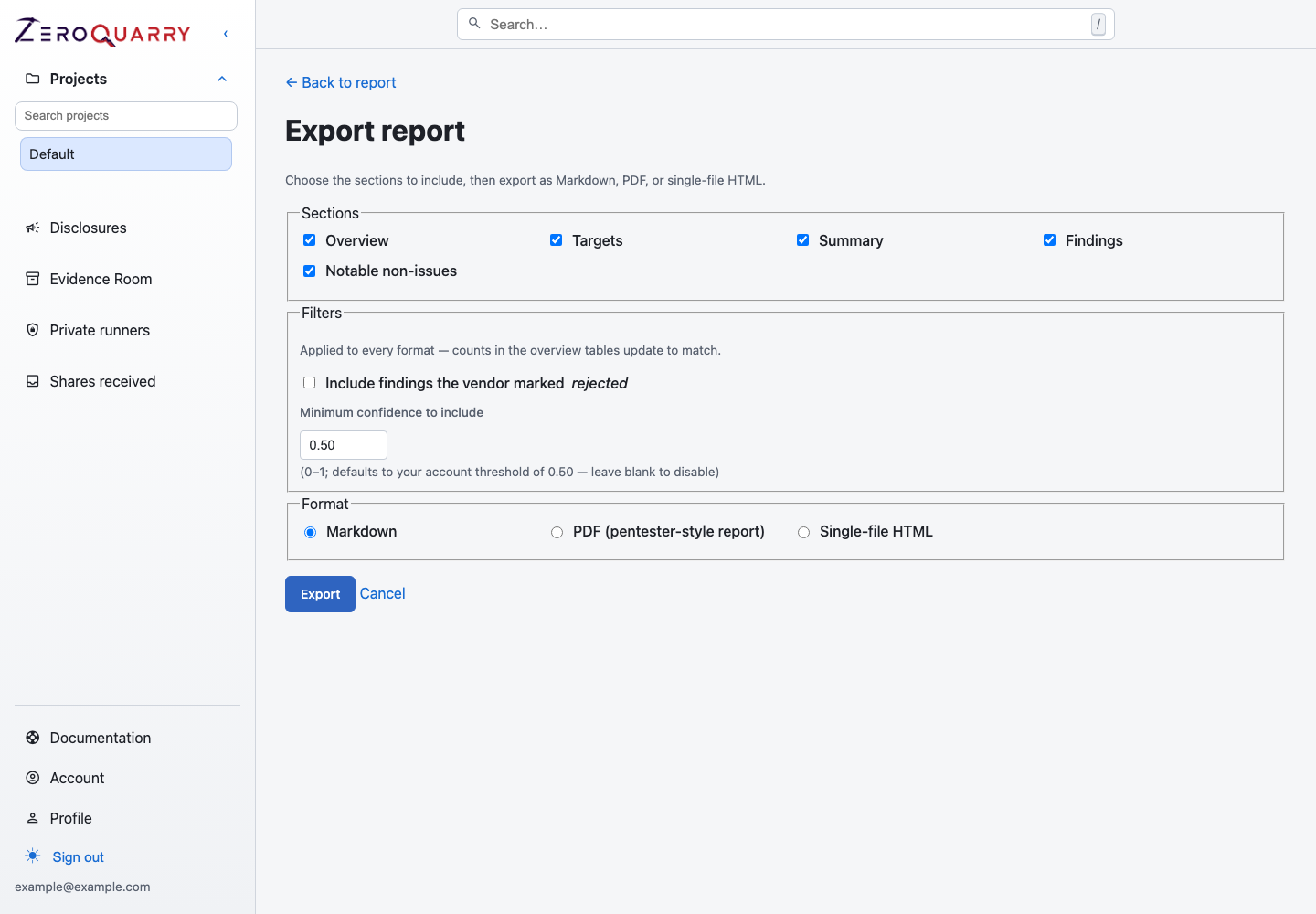Click the Documentation lifebuoy icon
Image resolution: width=1316 pixels, height=914 pixels.
(x=33, y=738)
